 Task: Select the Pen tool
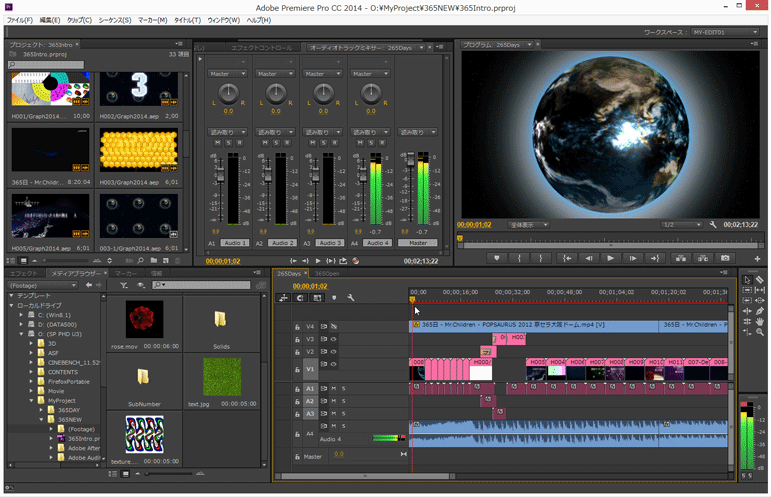tap(760, 311)
